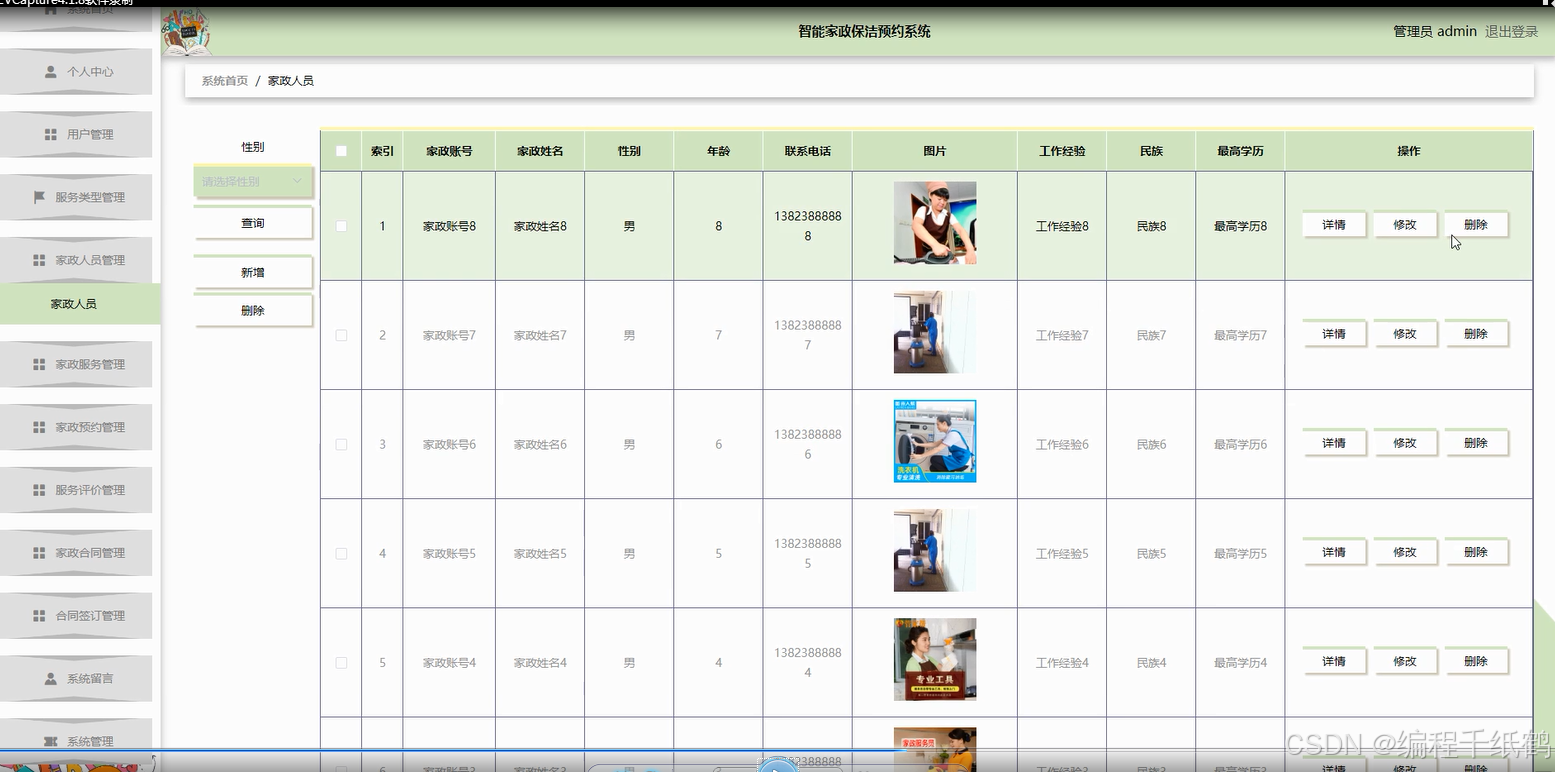1555x772 pixels.
Task: Open 详情 for 家政姓名7
Action: pos(1334,334)
